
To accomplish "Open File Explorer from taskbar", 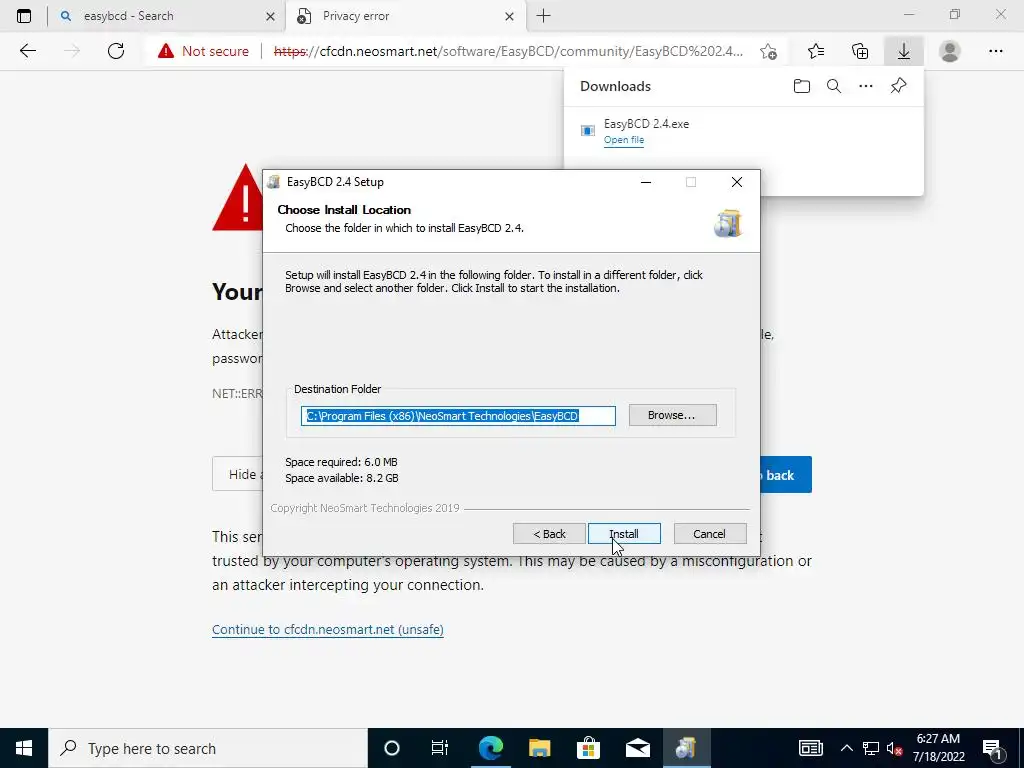I will pos(539,748).
